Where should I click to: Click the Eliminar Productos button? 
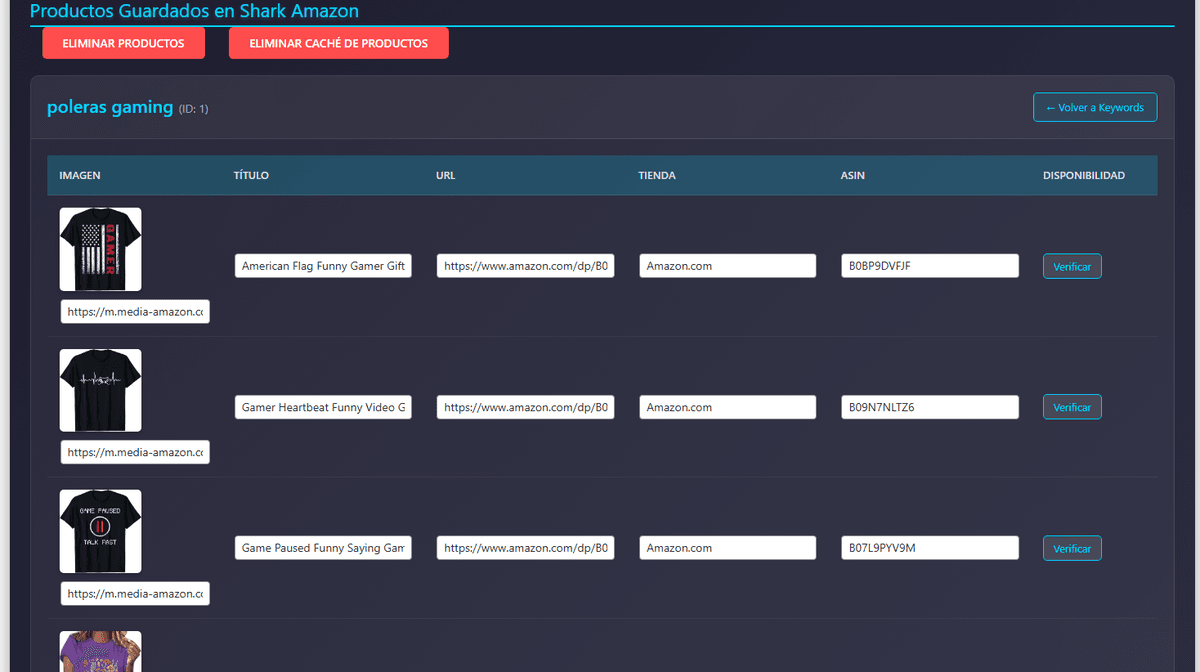(123, 43)
